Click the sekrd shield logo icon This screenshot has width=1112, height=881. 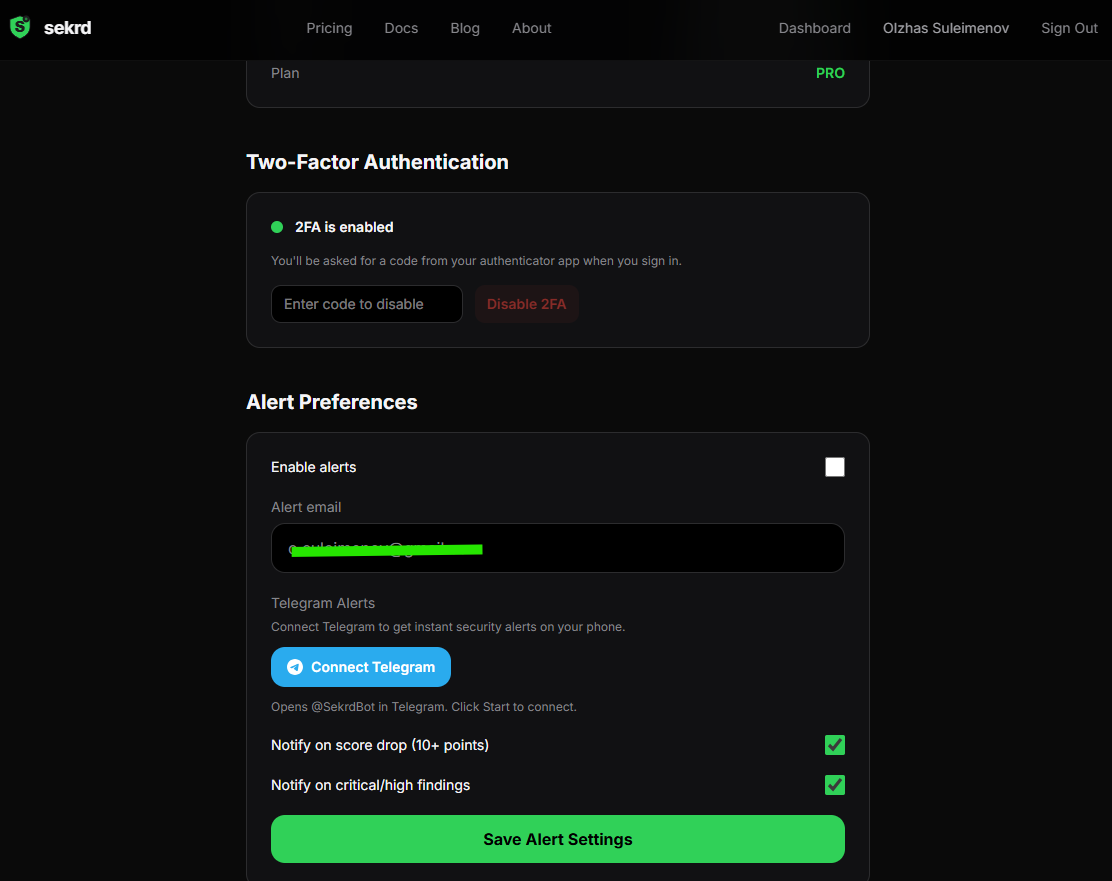[x=20, y=28]
